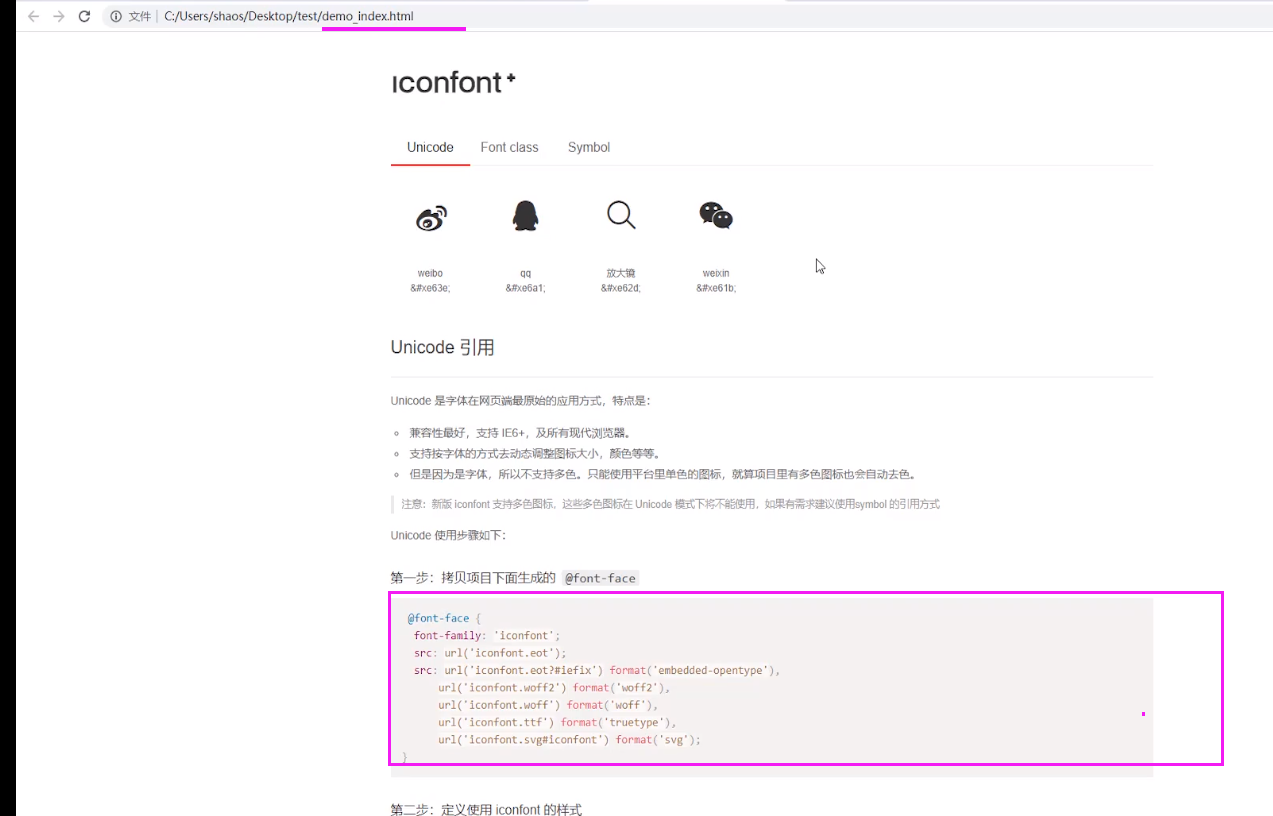This screenshot has width=1273, height=816.
Task: Click the address bar file URL
Action: coord(289,17)
